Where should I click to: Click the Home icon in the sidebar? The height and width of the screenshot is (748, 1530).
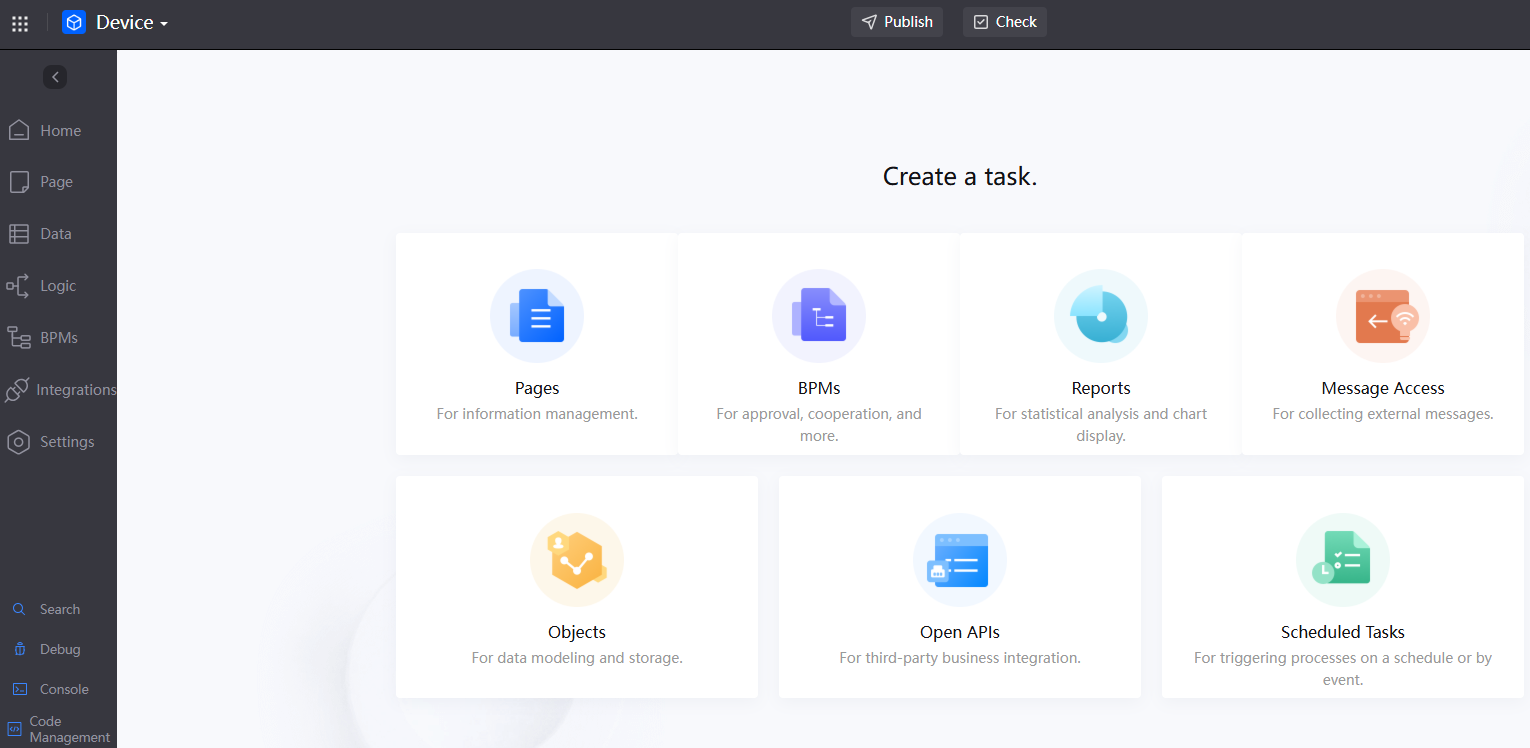point(19,130)
